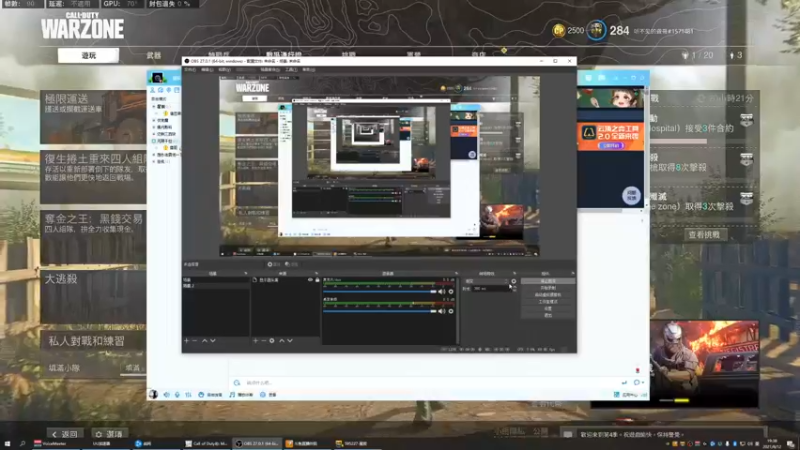Click the Options button in Warzone
This screenshot has width=800, height=450.
pos(108,434)
